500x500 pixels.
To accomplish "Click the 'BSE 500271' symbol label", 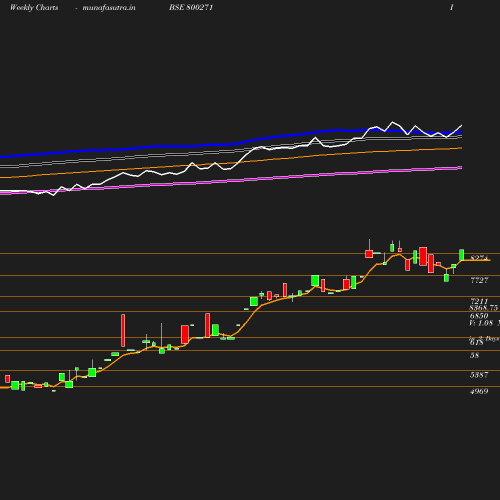I will [x=191, y=7].
